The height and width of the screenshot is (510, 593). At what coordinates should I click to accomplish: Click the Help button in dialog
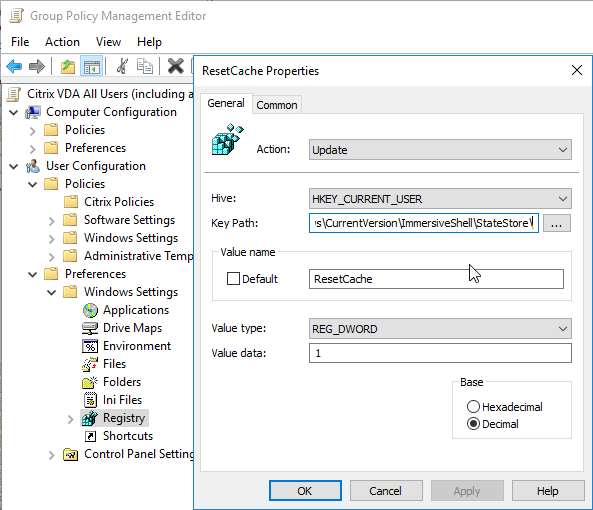(548, 490)
